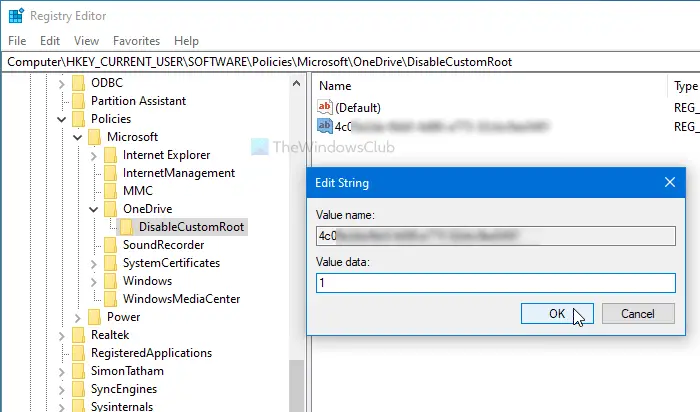The height and width of the screenshot is (412, 700).
Task: Click the Value data field
Action: 496,283
